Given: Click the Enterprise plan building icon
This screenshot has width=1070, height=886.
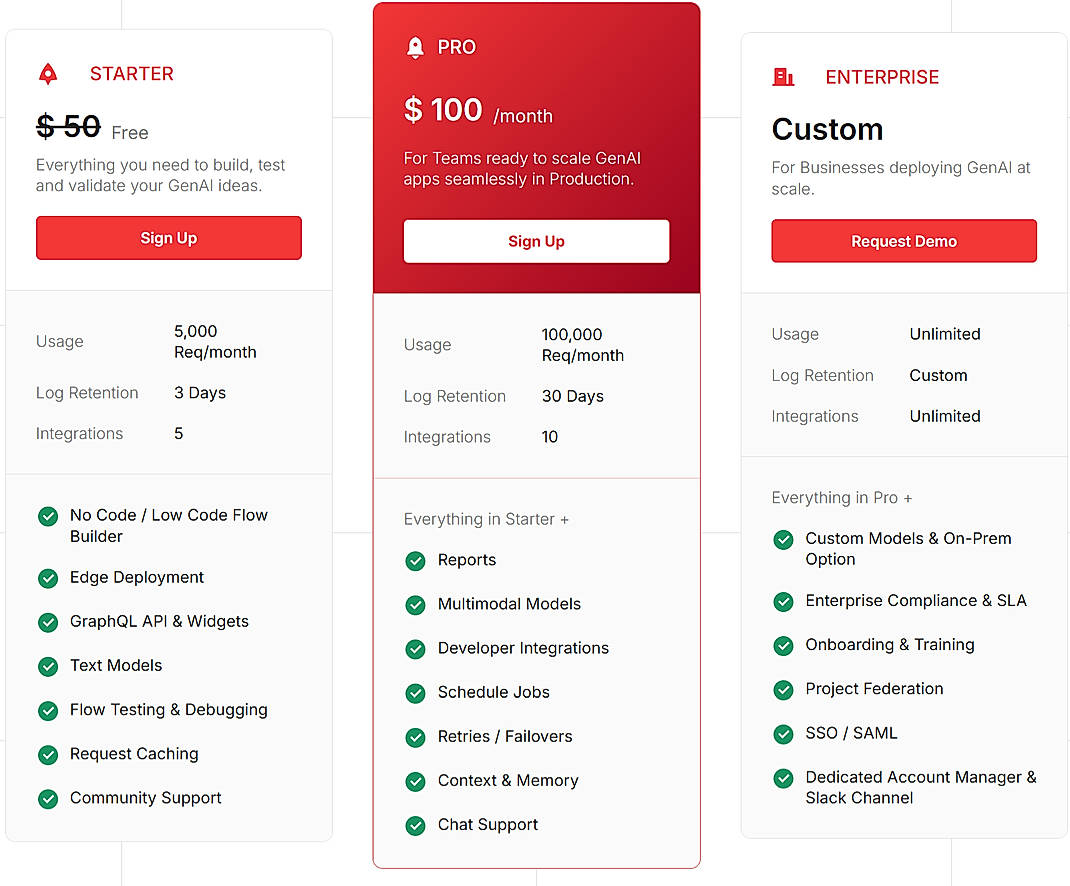Looking at the screenshot, I should pos(784,76).
